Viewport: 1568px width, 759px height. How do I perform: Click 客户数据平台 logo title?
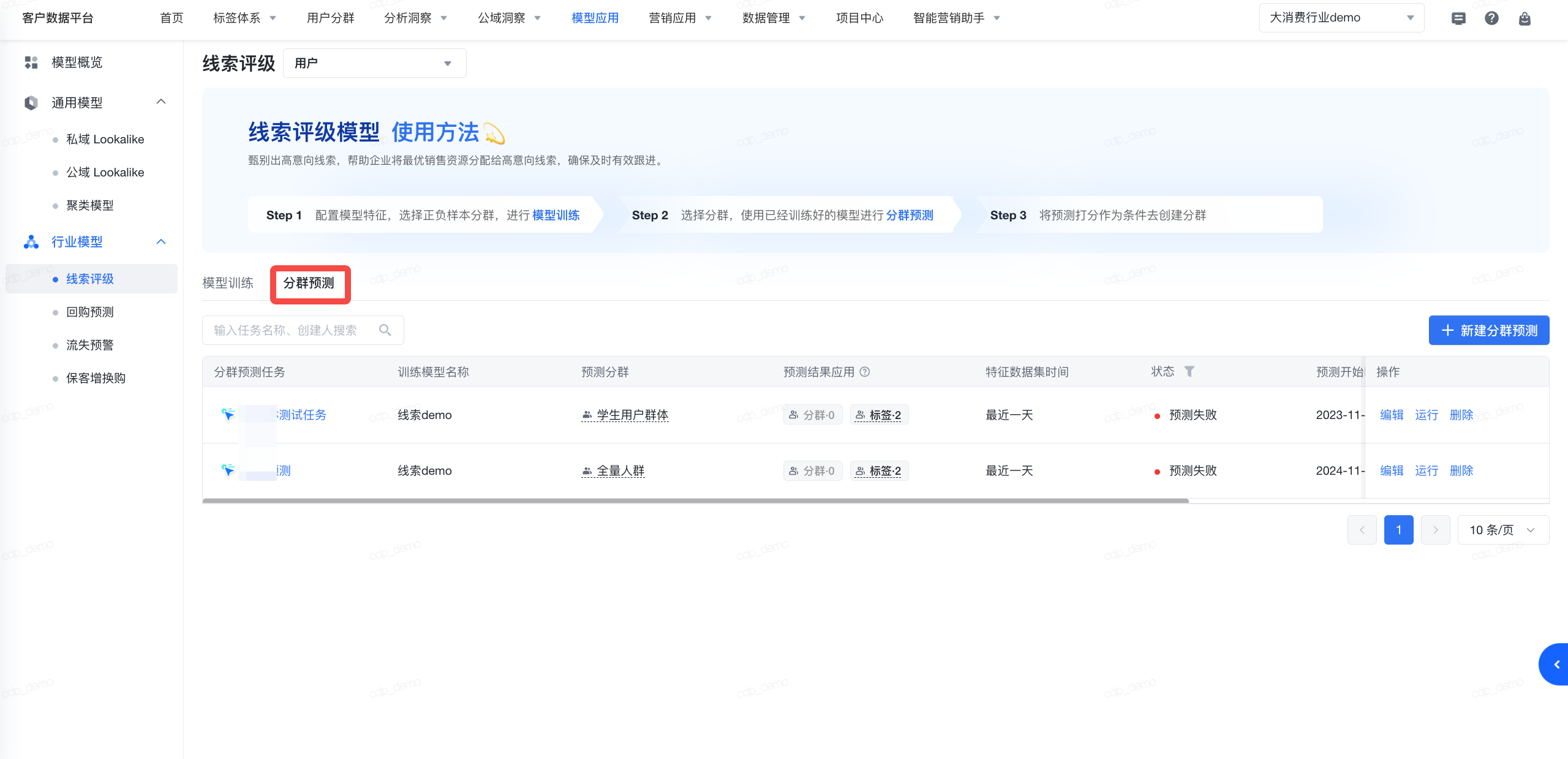point(58,18)
